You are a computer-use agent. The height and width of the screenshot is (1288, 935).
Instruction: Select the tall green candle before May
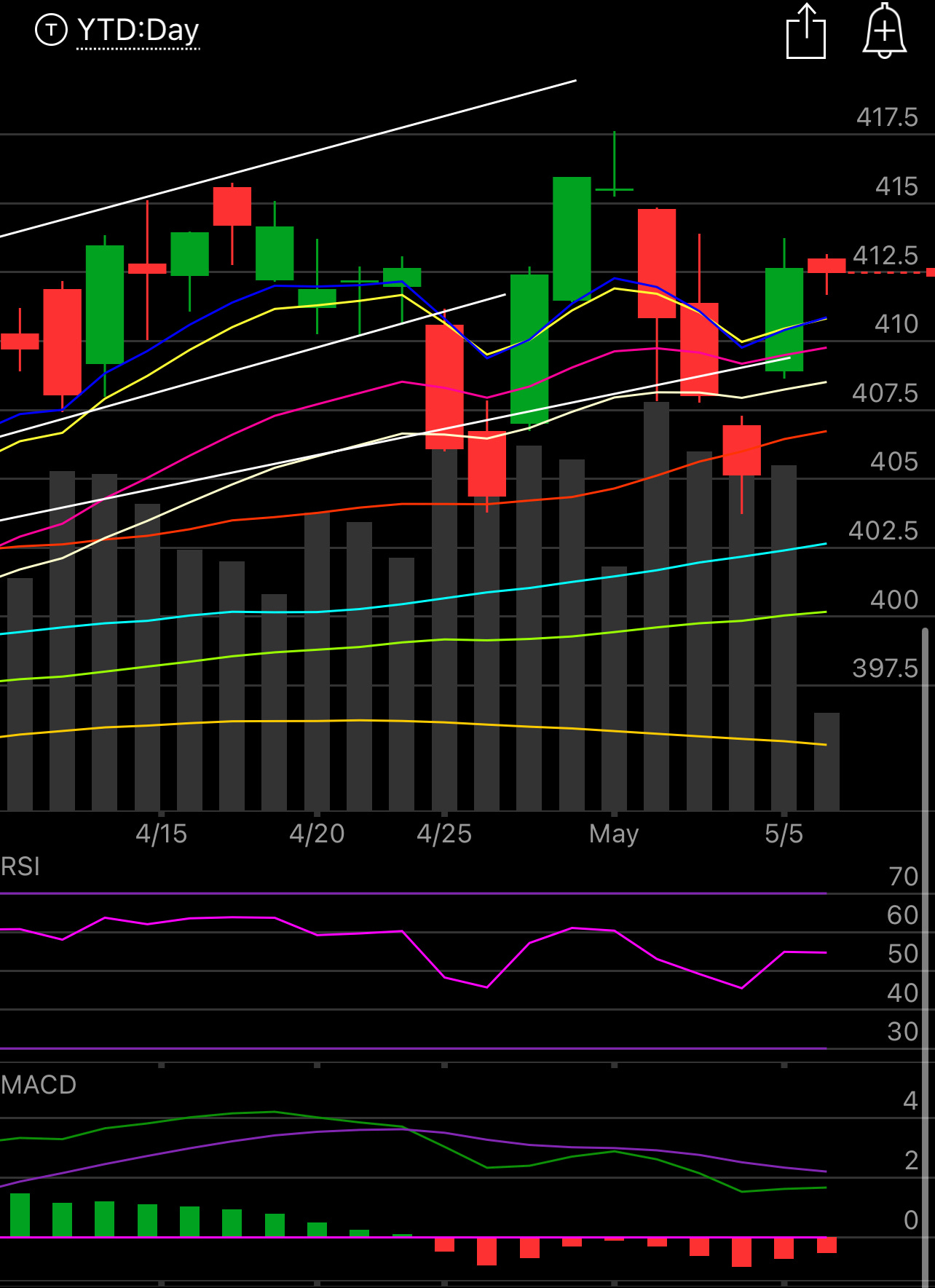572,239
